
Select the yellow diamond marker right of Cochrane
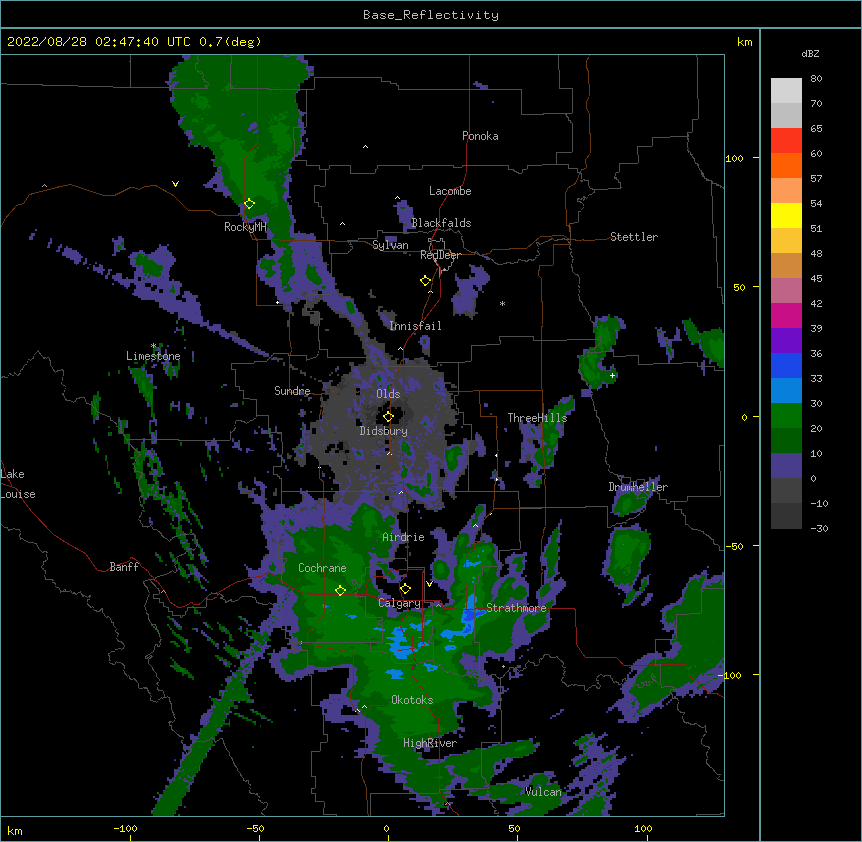pyautogui.click(x=340, y=590)
